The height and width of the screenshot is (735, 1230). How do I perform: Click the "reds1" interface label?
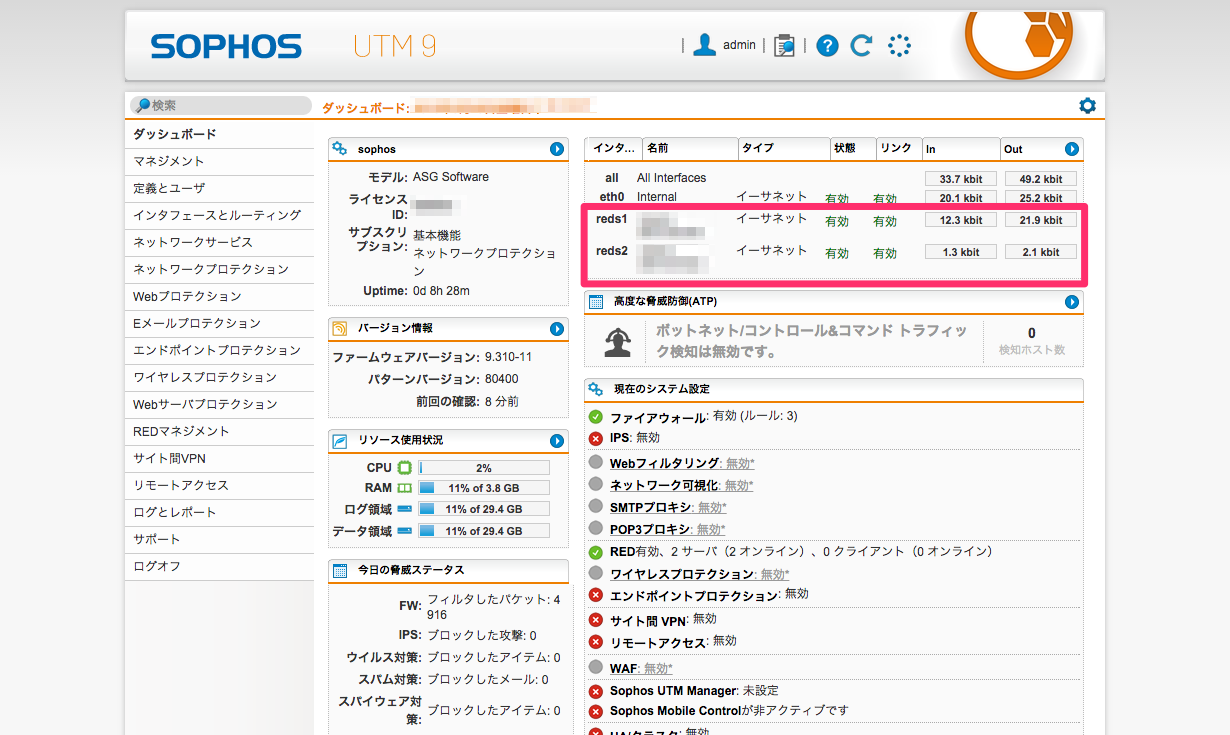coord(612,219)
